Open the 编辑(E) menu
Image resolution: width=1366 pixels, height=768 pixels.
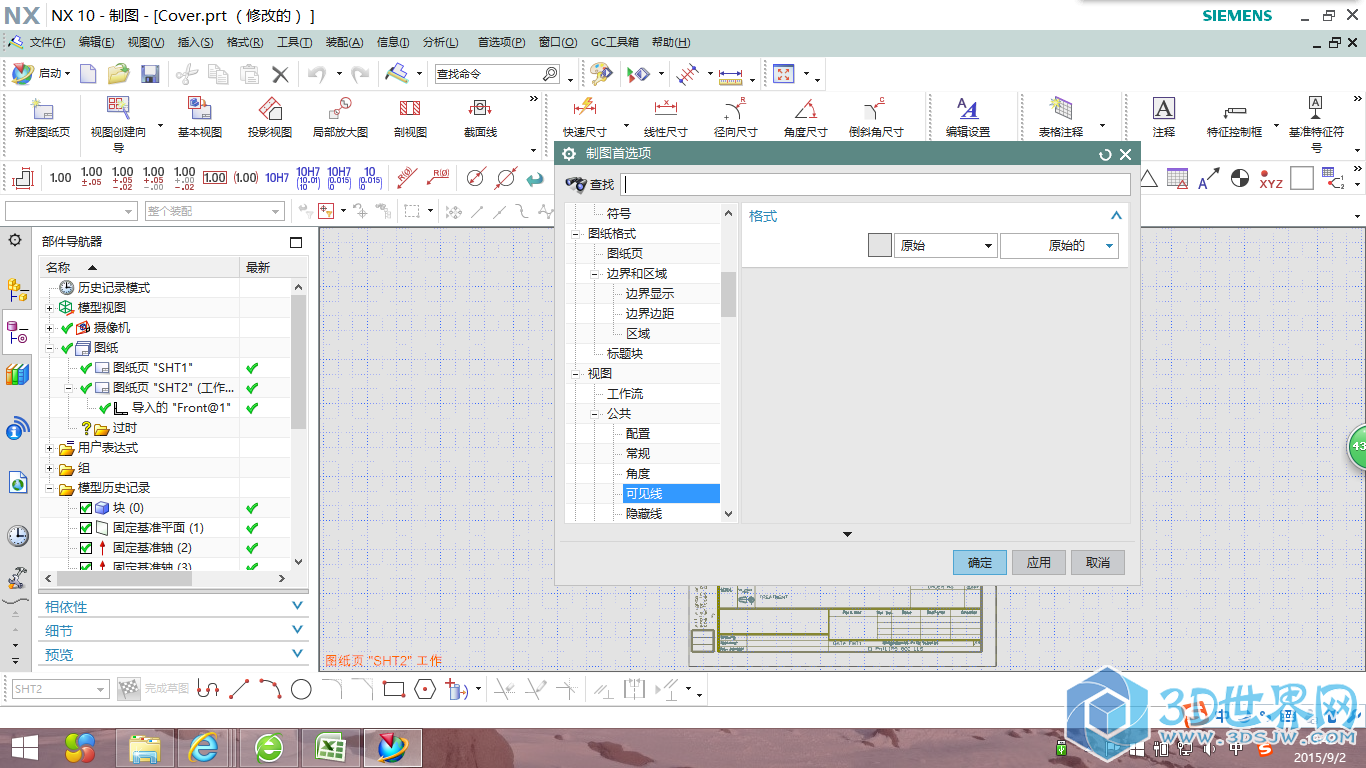[x=97, y=42]
